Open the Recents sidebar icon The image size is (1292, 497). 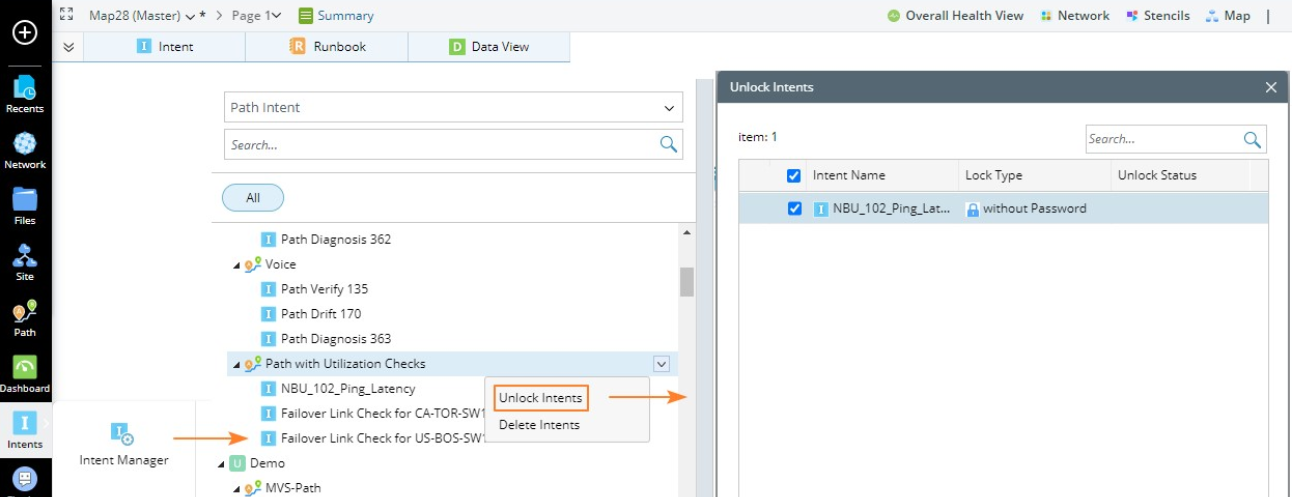(25, 93)
